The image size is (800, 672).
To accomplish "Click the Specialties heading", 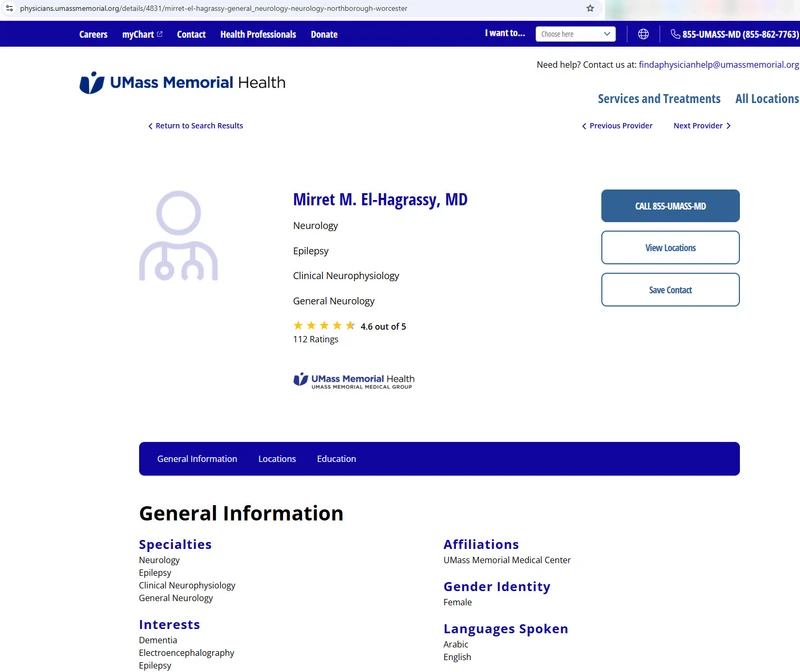I will tap(175, 544).
